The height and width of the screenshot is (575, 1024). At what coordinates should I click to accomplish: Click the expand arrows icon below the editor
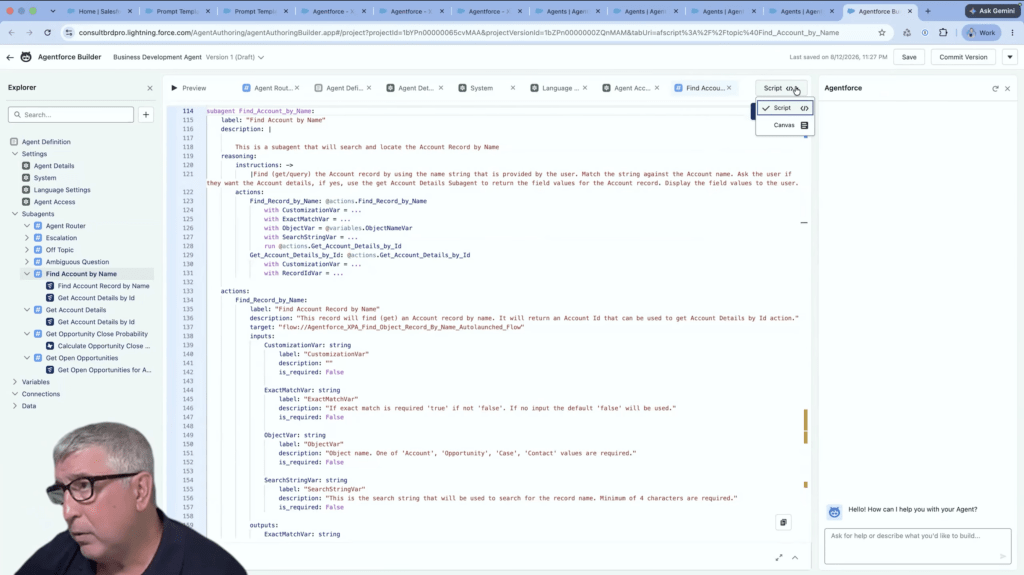coord(778,557)
